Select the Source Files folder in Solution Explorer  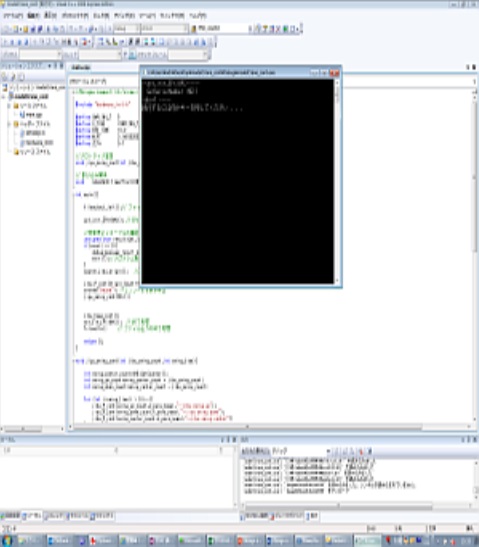pos(31,106)
